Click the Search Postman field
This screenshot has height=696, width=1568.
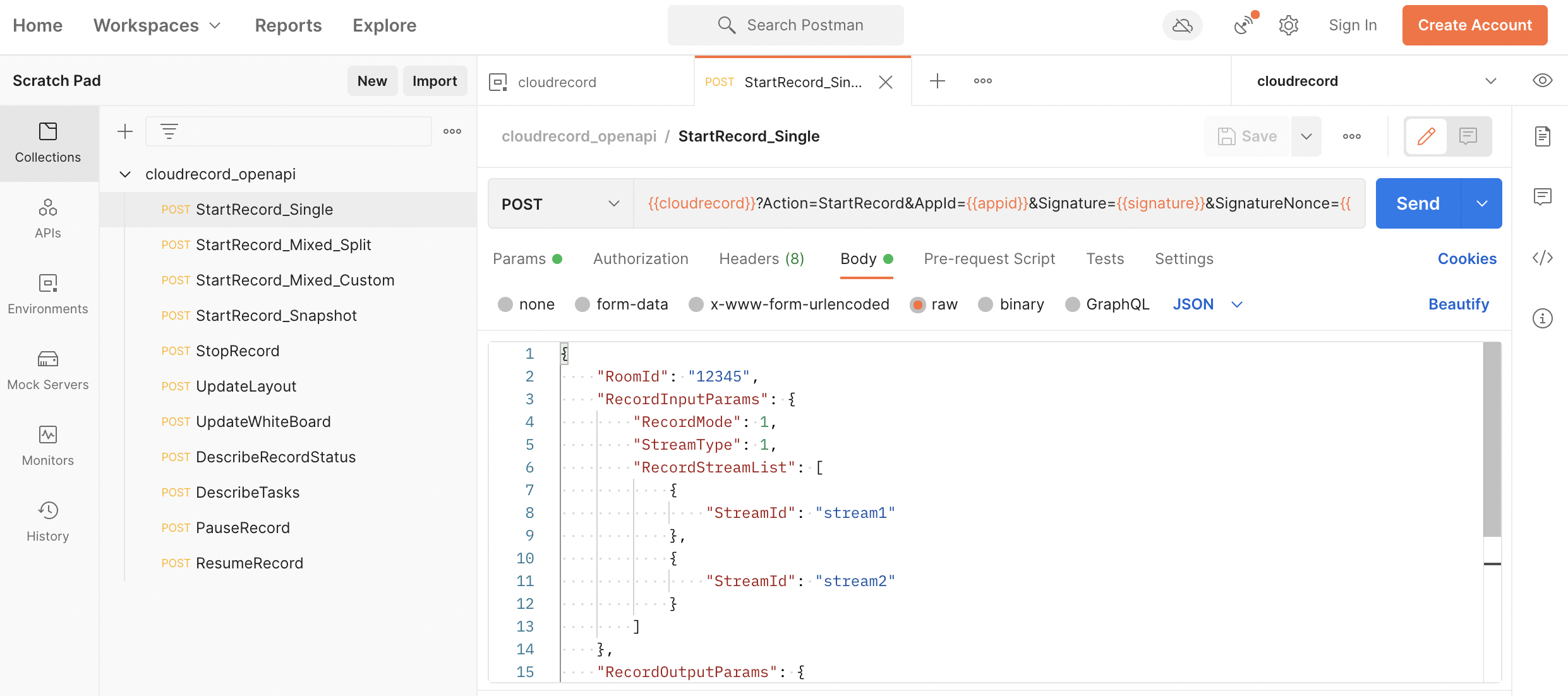pyautogui.click(x=785, y=25)
